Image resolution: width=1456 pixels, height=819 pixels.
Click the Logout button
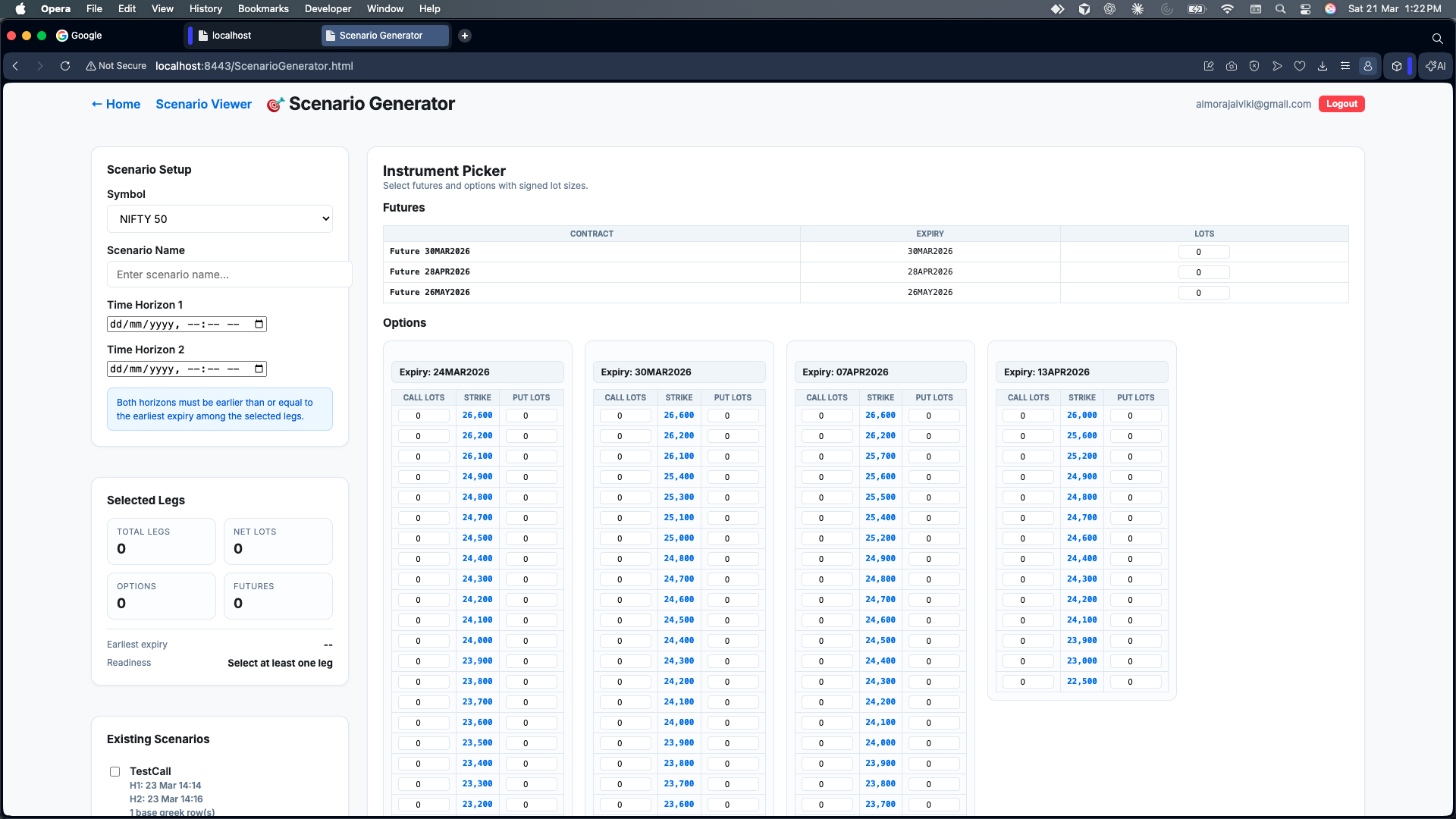pyautogui.click(x=1341, y=104)
